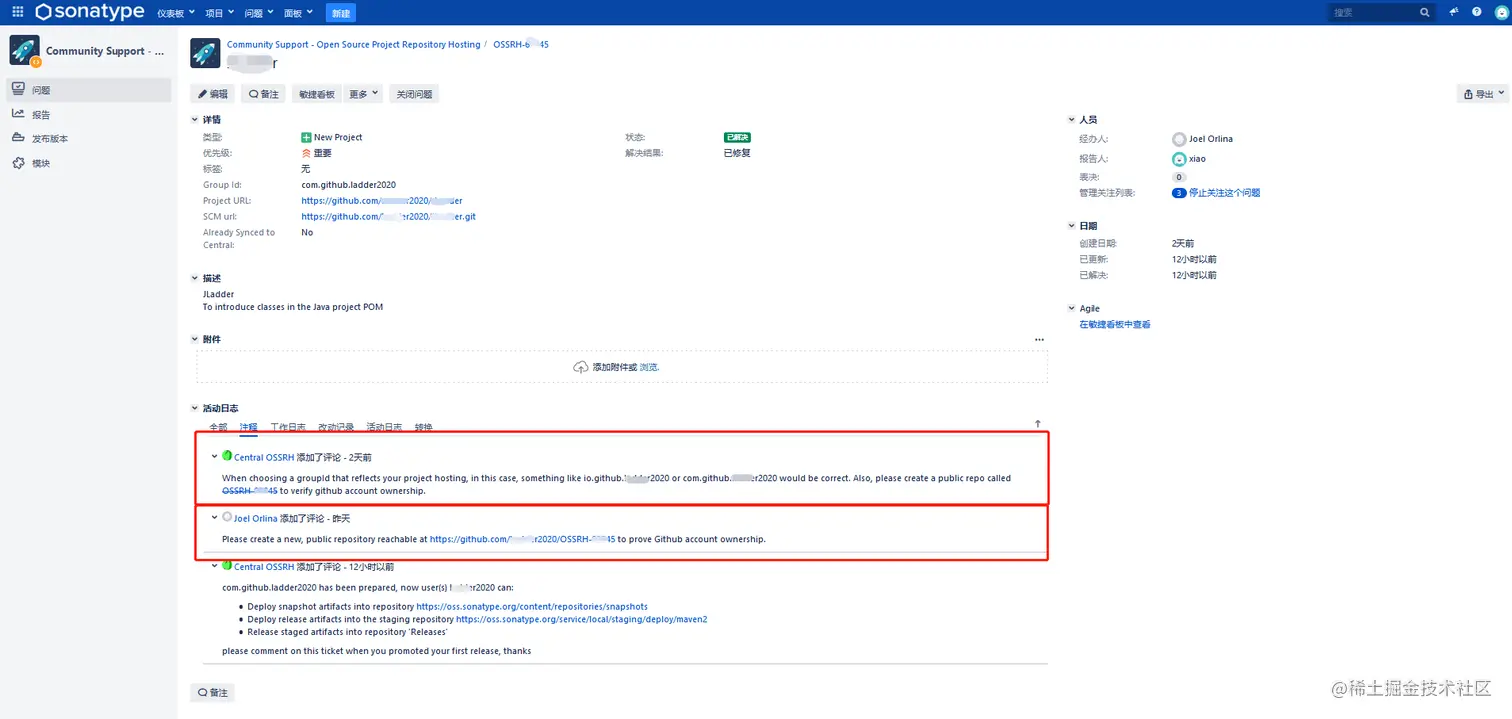Switch to the 工作日志 activity tab
Screen dimensions: 1512x719
click(x=288, y=427)
